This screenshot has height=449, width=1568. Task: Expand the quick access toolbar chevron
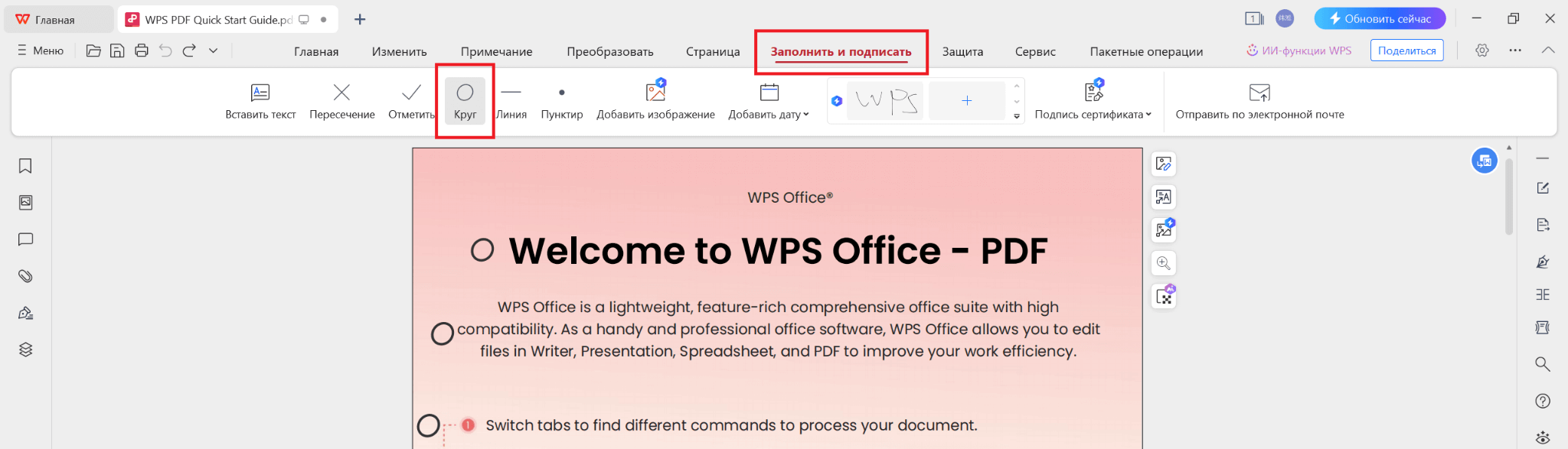tap(214, 50)
